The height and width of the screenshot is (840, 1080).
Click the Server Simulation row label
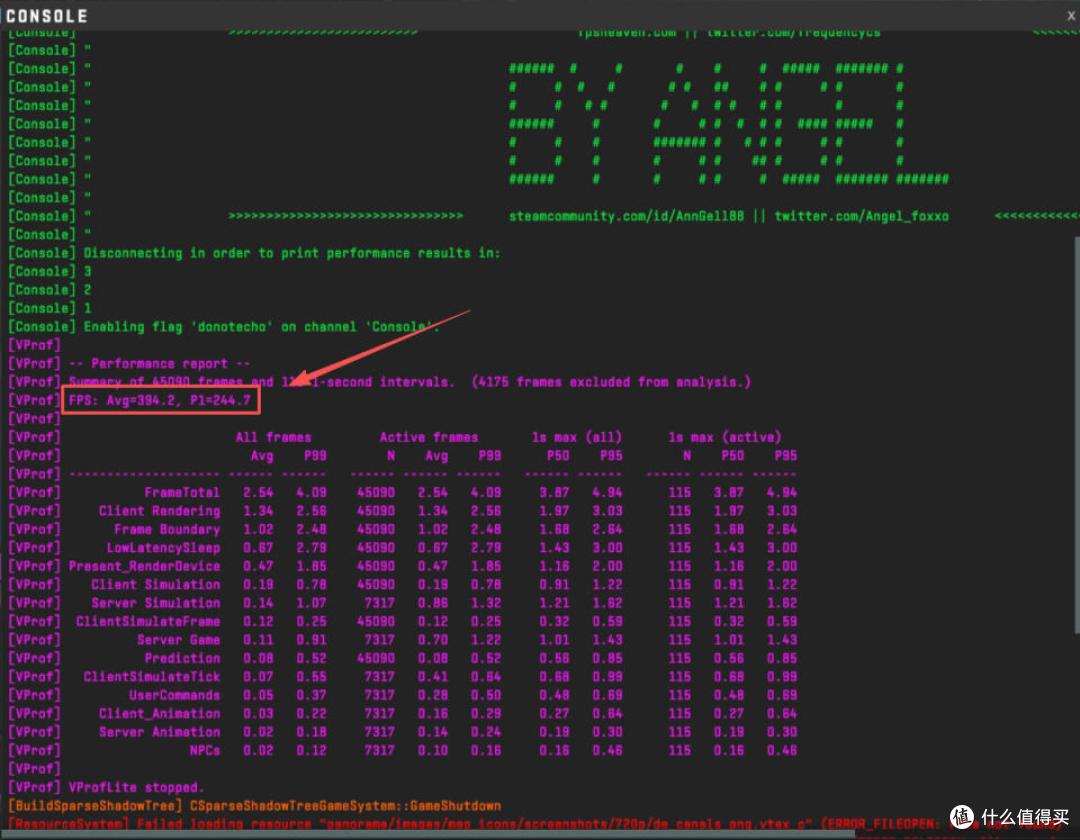tap(156, 603)
